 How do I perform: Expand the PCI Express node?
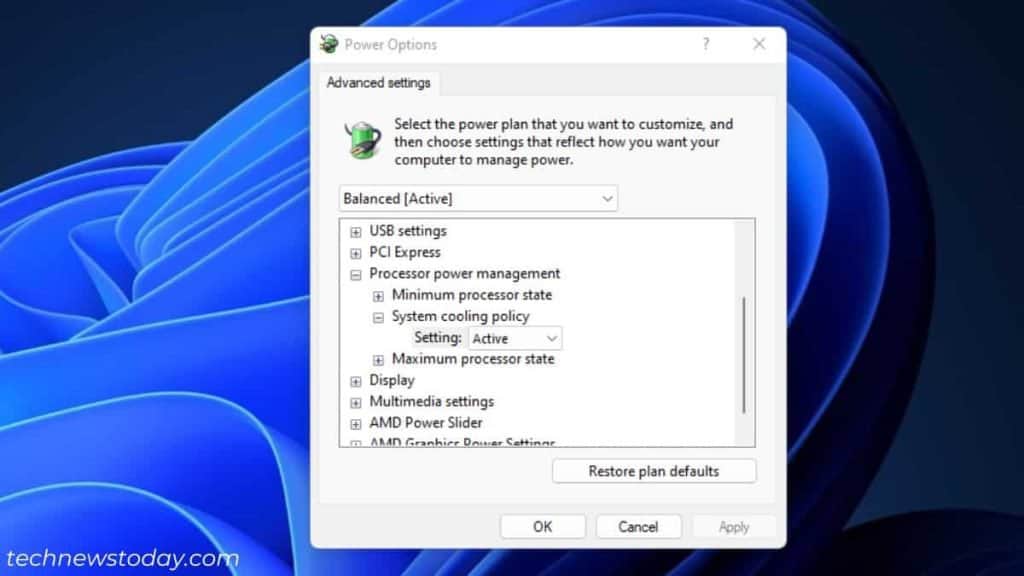click(x=356, y=253)
